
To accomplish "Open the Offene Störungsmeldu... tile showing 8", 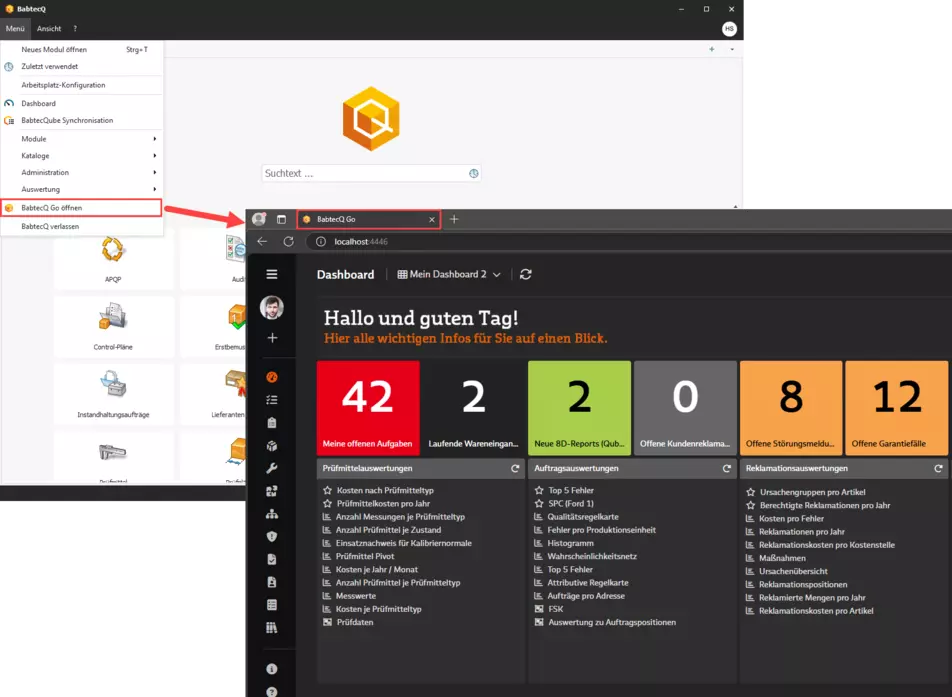I will coord(790,407).
